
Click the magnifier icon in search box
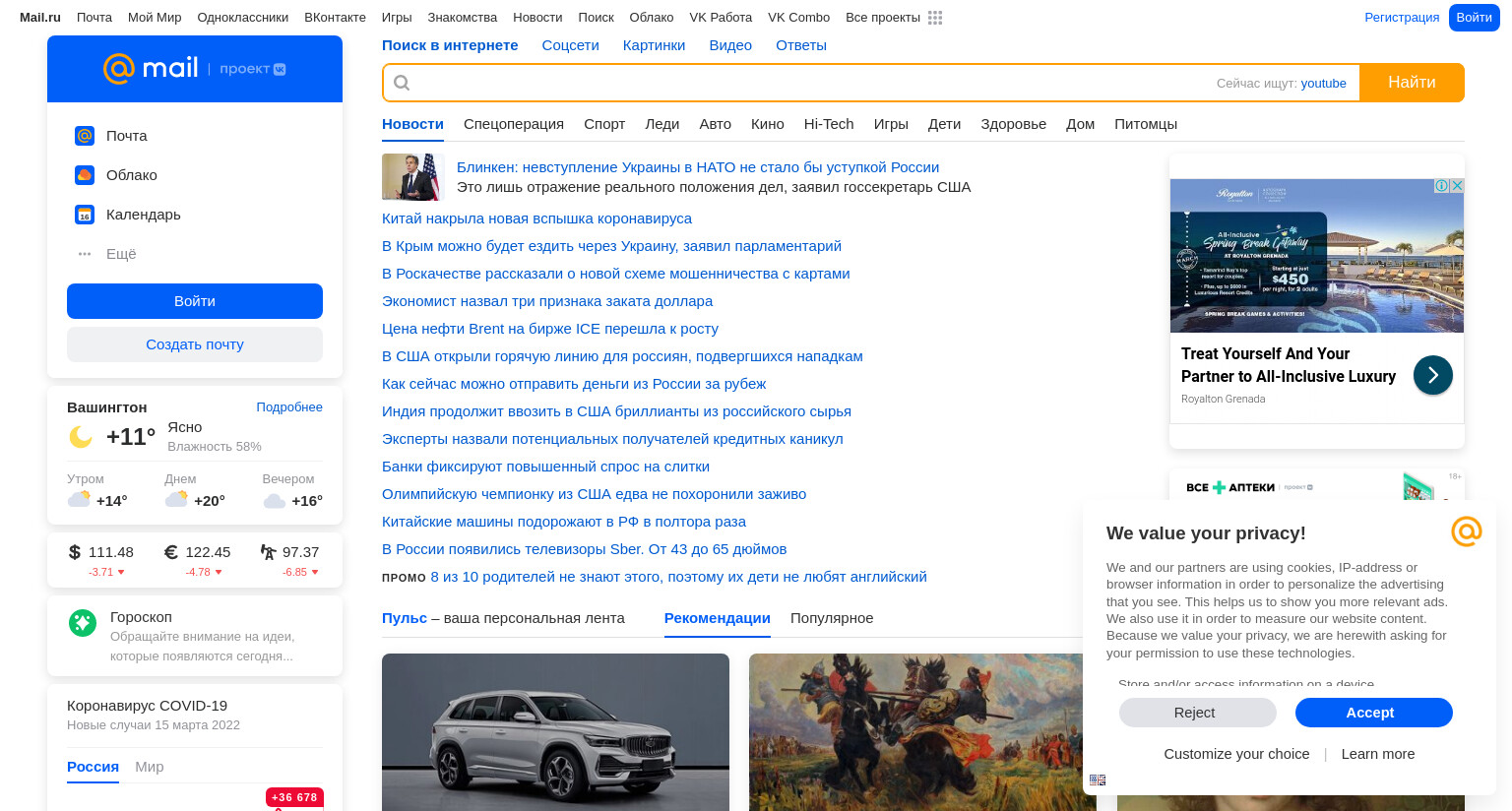[402, 83]
